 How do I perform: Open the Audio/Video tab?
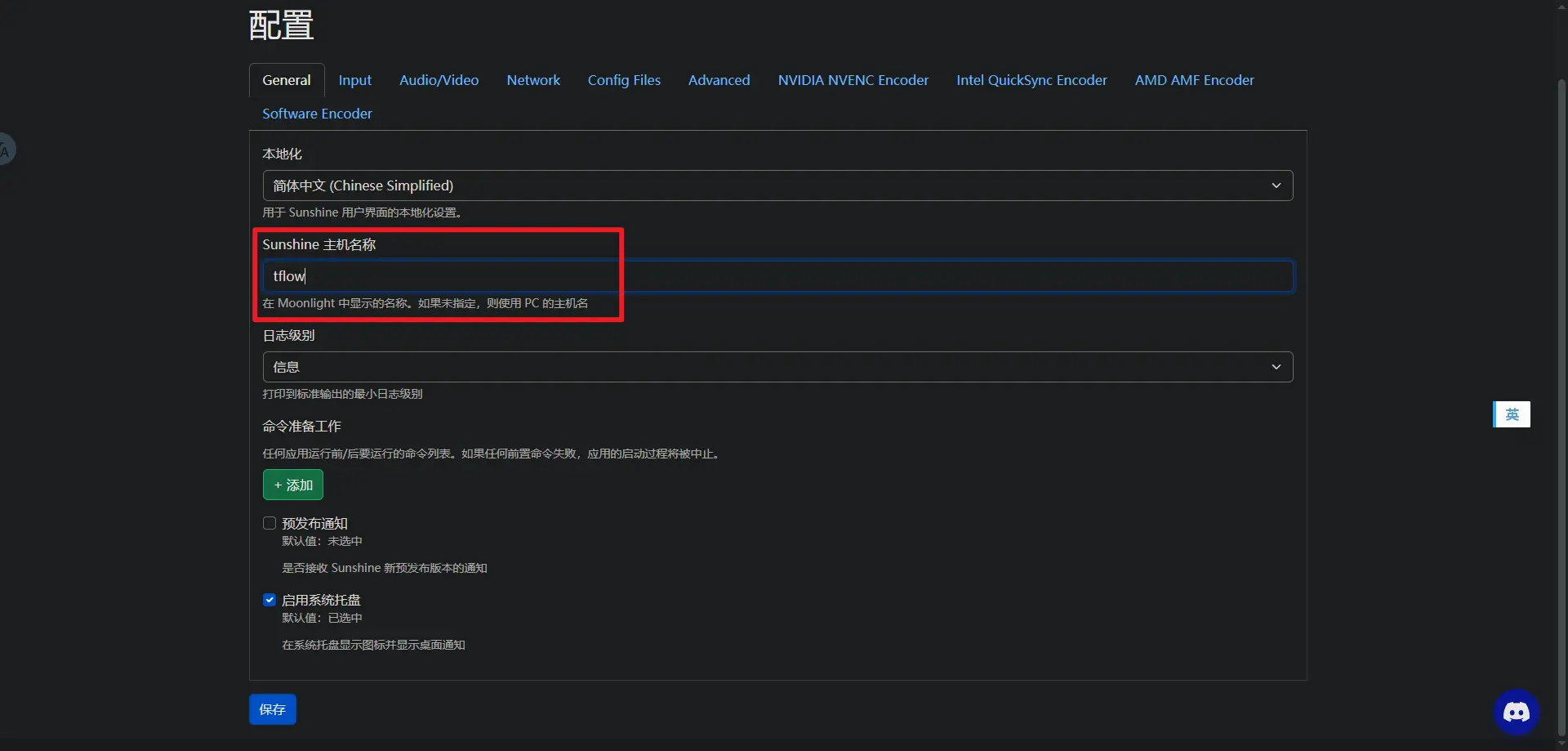click(439, 80)
